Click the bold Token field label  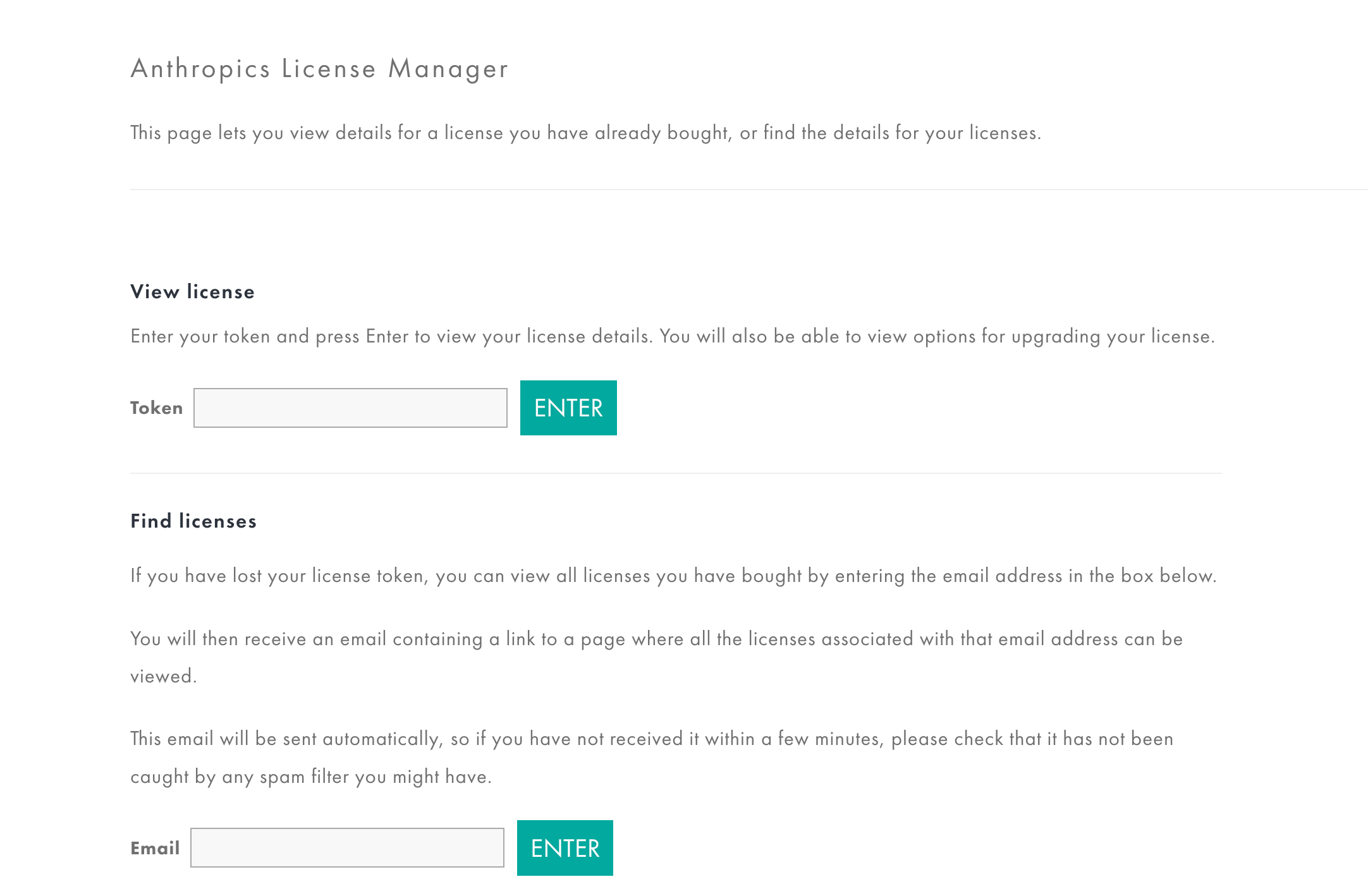pos(156,408)
